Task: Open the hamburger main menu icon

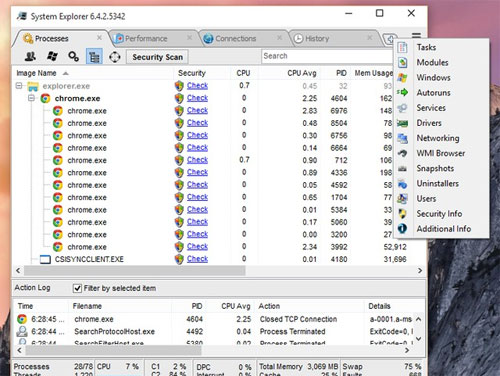Action: pos(416,35)
